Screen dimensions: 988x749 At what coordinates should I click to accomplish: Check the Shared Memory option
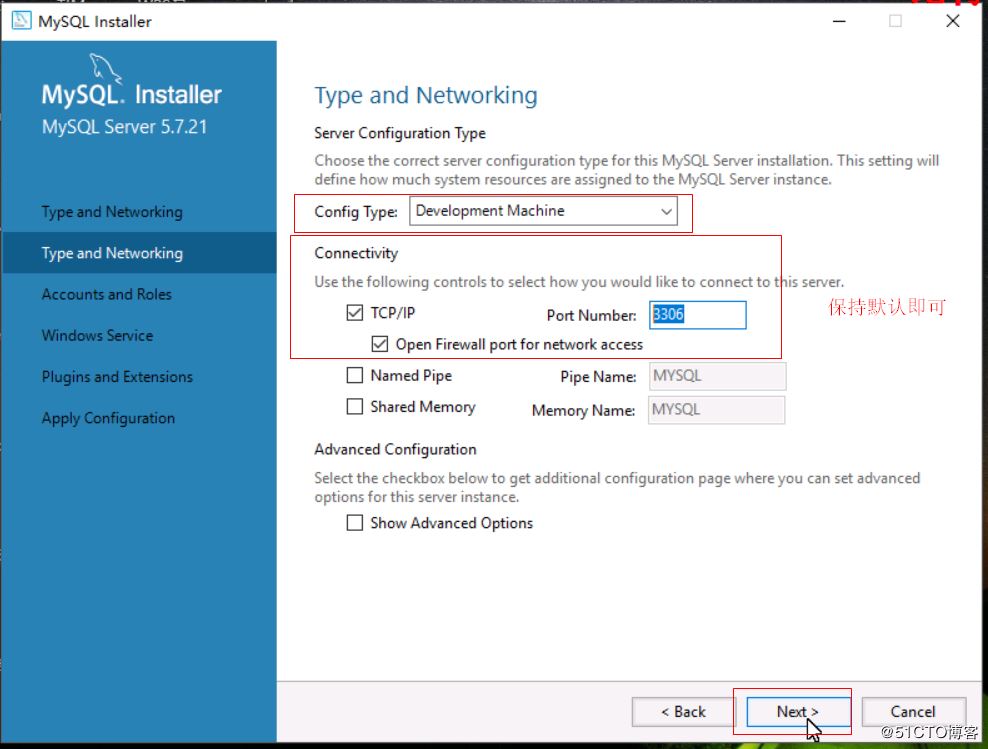[x=355, y=407]
